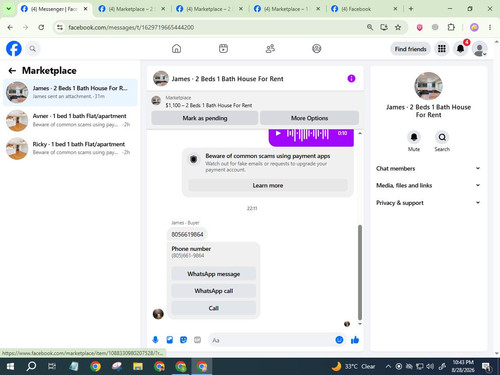Open Avner 1 bed 1 bath conversation

click(70, 120)
